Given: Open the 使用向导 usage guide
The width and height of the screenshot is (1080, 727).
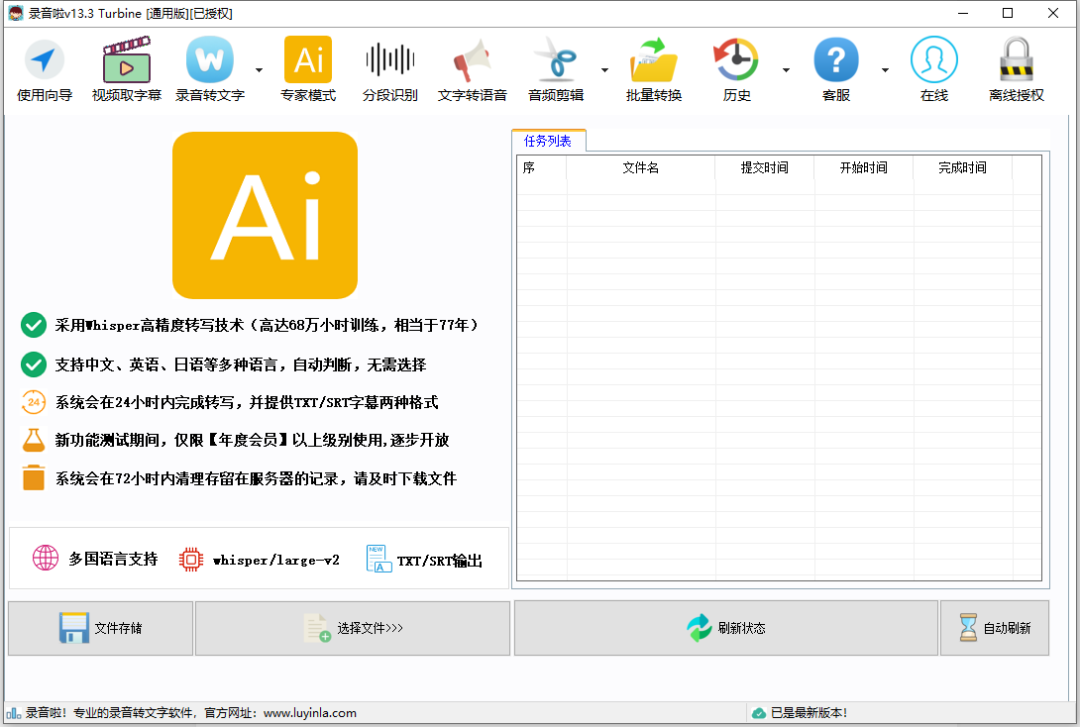Looking at the screenshot, I should coord(44,70).
